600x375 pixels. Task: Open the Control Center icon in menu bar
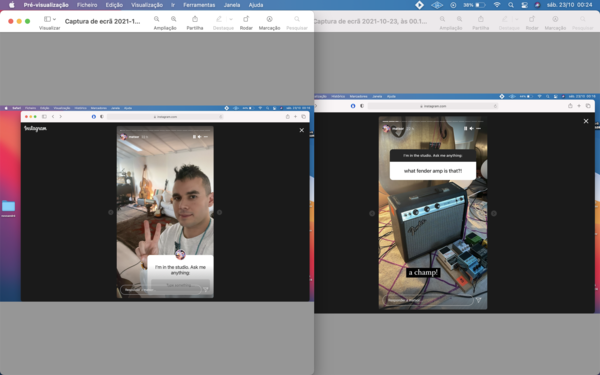[524, 5]
